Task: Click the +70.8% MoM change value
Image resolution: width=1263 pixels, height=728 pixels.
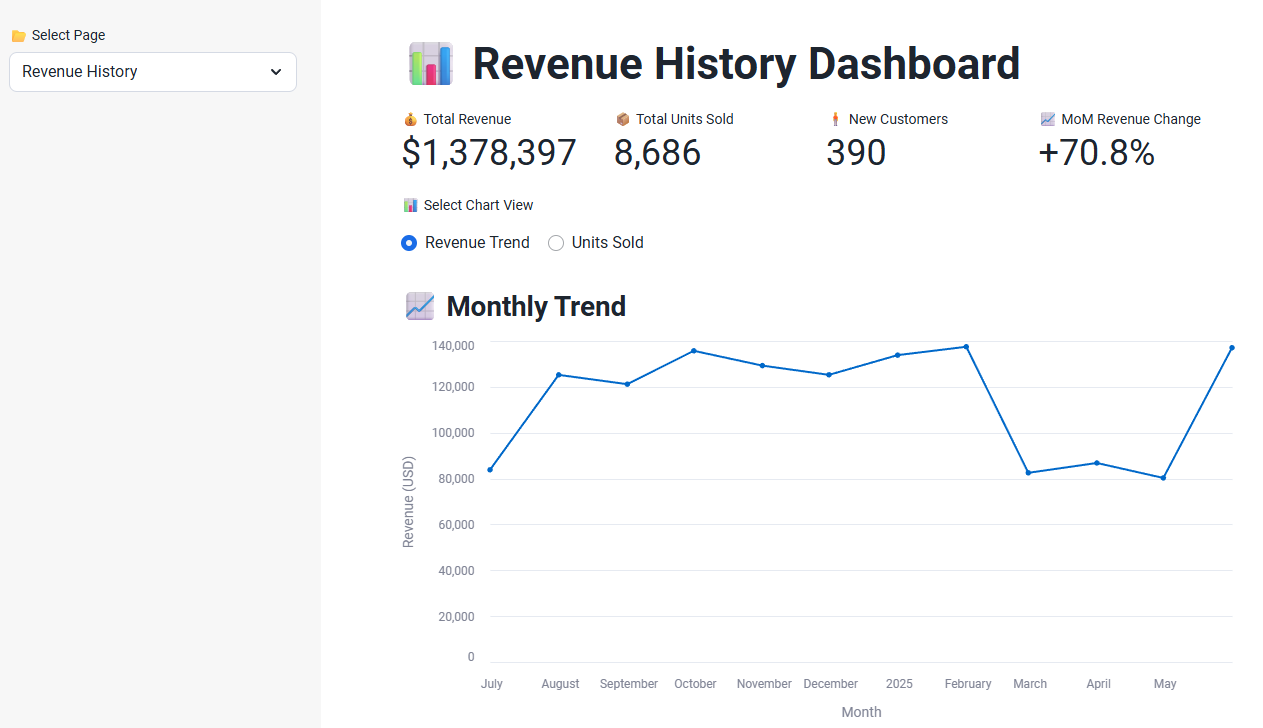Action: [x=1096, y=153]
